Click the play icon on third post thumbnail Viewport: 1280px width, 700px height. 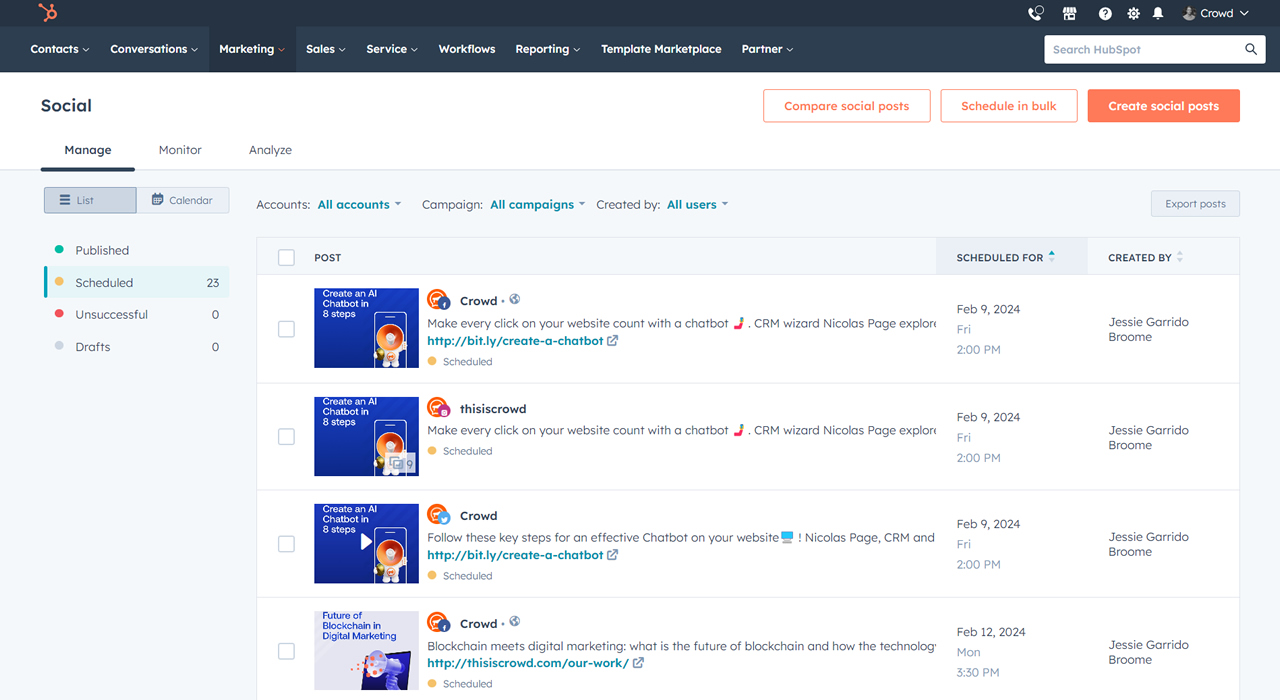(366, 542)
